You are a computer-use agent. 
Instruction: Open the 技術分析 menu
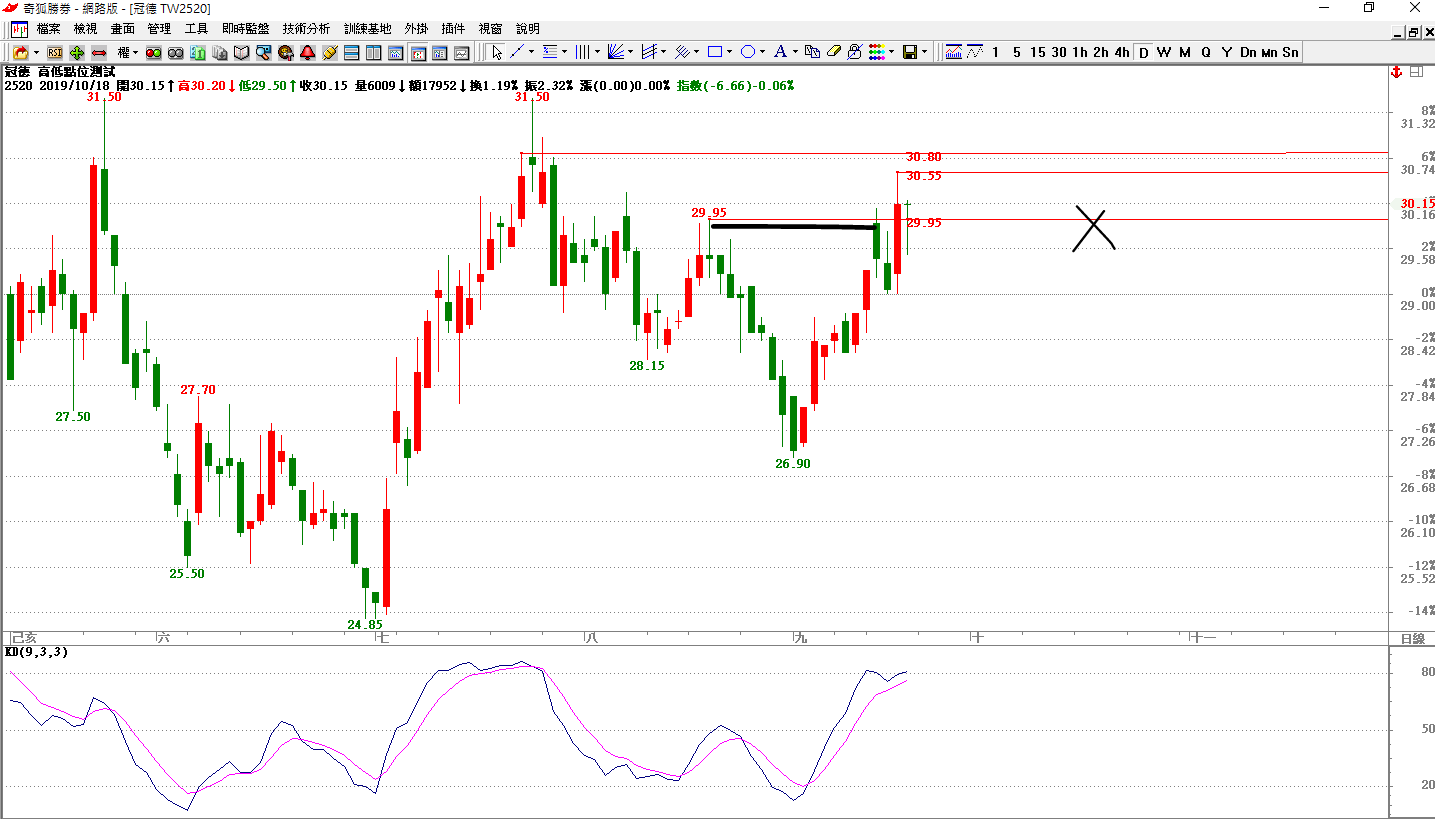click(306, 29)
